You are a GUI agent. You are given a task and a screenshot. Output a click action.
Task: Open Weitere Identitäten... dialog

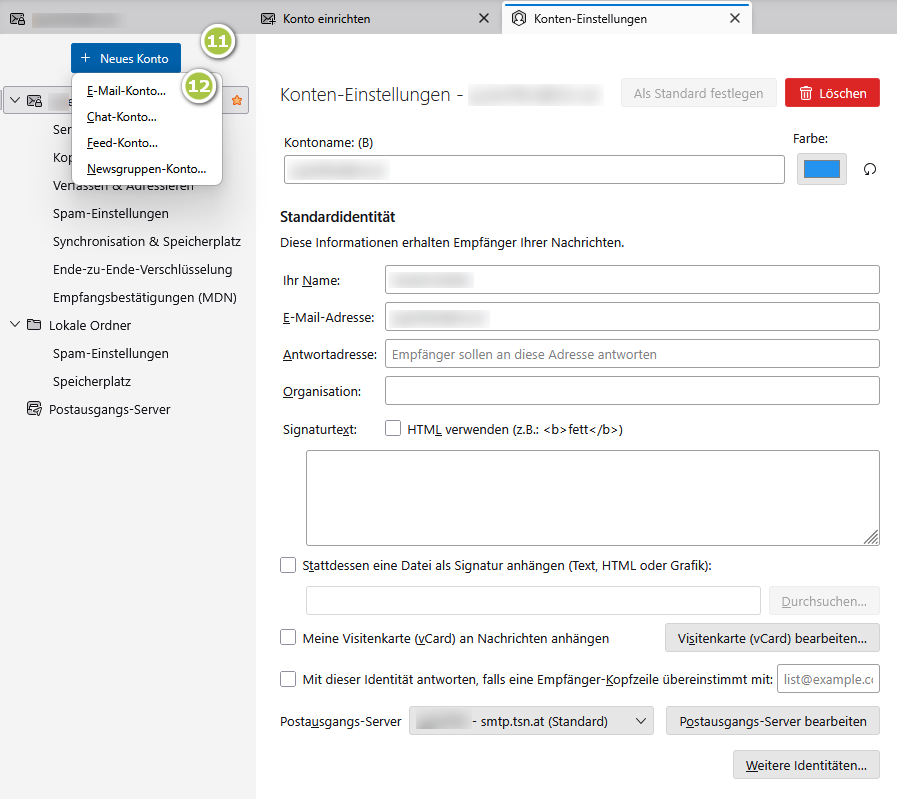(806, 765)
